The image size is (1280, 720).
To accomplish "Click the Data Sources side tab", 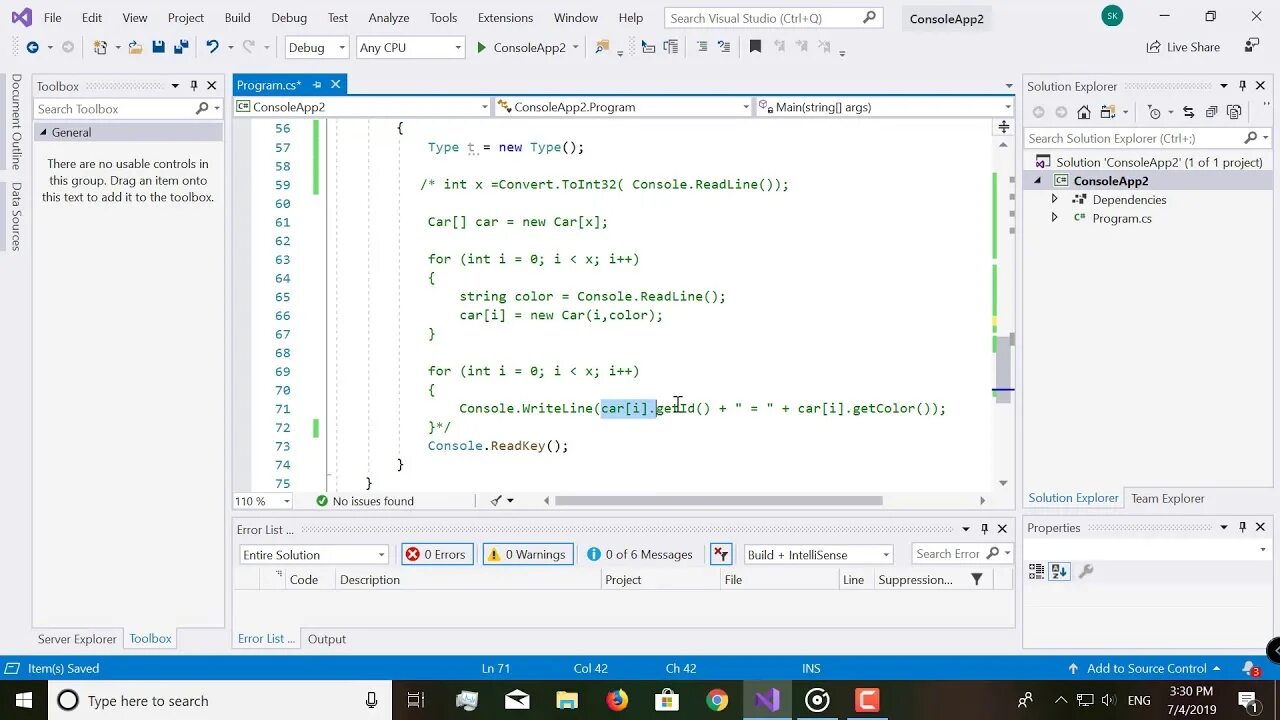I will point(16,217).
